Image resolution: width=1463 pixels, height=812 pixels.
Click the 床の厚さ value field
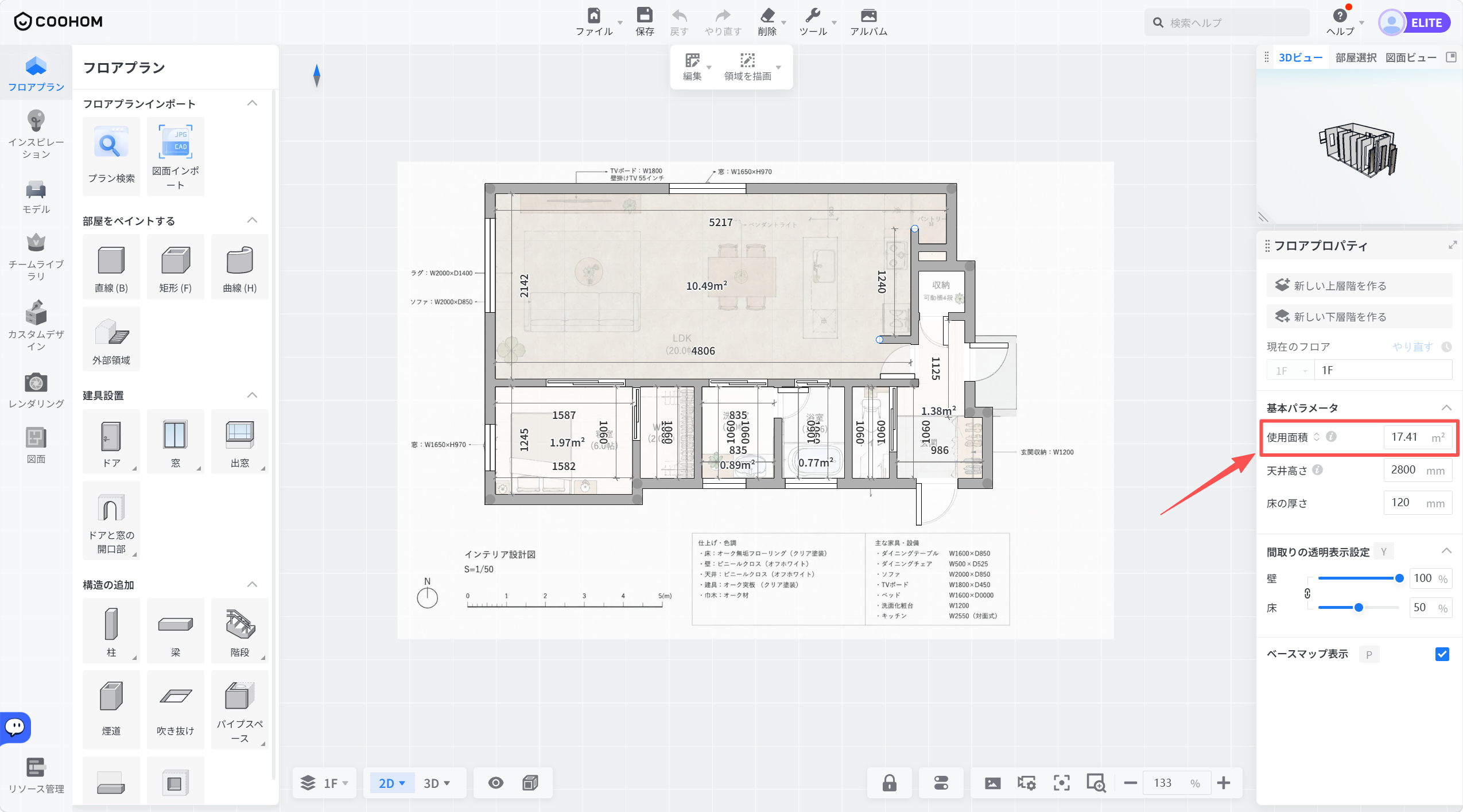(x=1418, y=503)
